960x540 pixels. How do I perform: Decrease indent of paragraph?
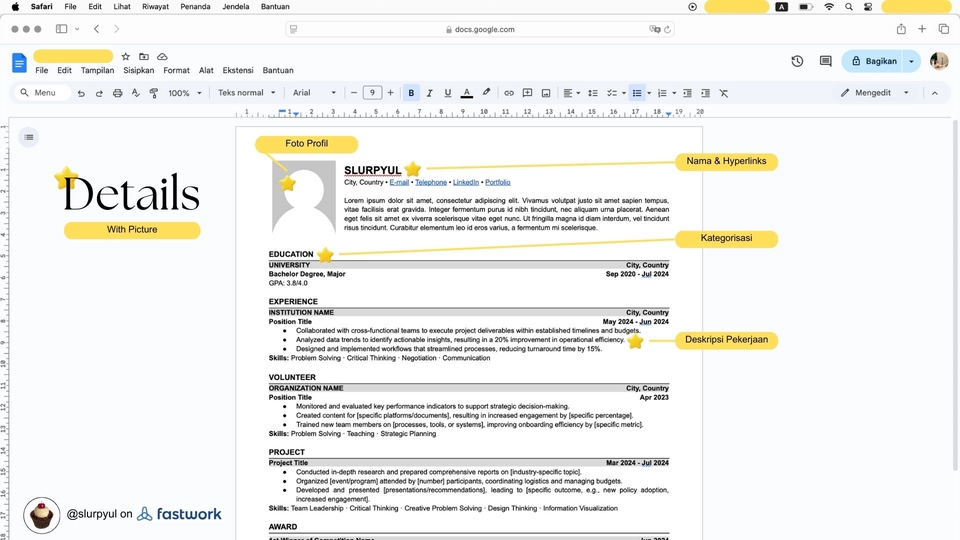[687, 93]
